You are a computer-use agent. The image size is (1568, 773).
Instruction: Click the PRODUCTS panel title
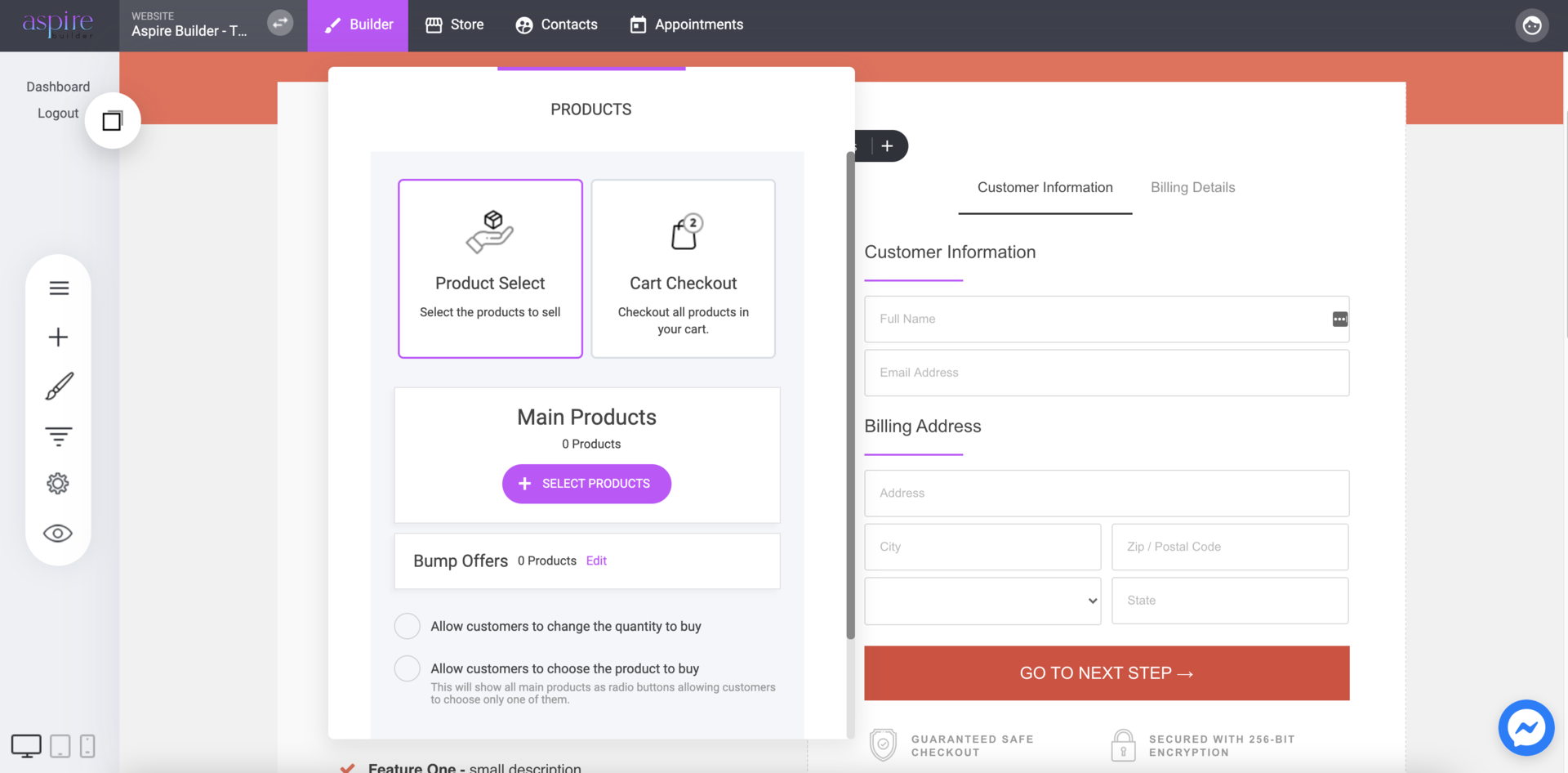pyautogui.click(x=591, y=109)
